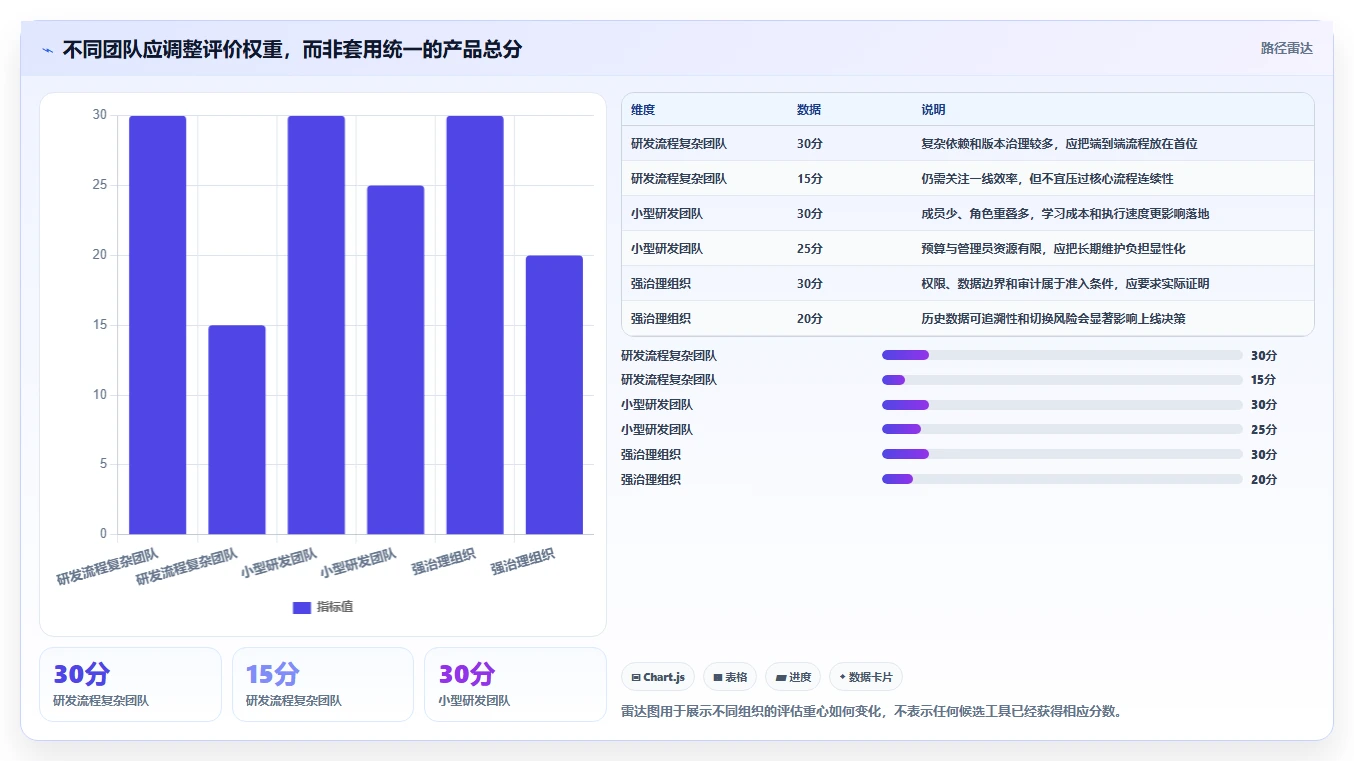Click the y-axis tick label 10
This screenshot has height=761, width=1354.
(x=99, y=394)
